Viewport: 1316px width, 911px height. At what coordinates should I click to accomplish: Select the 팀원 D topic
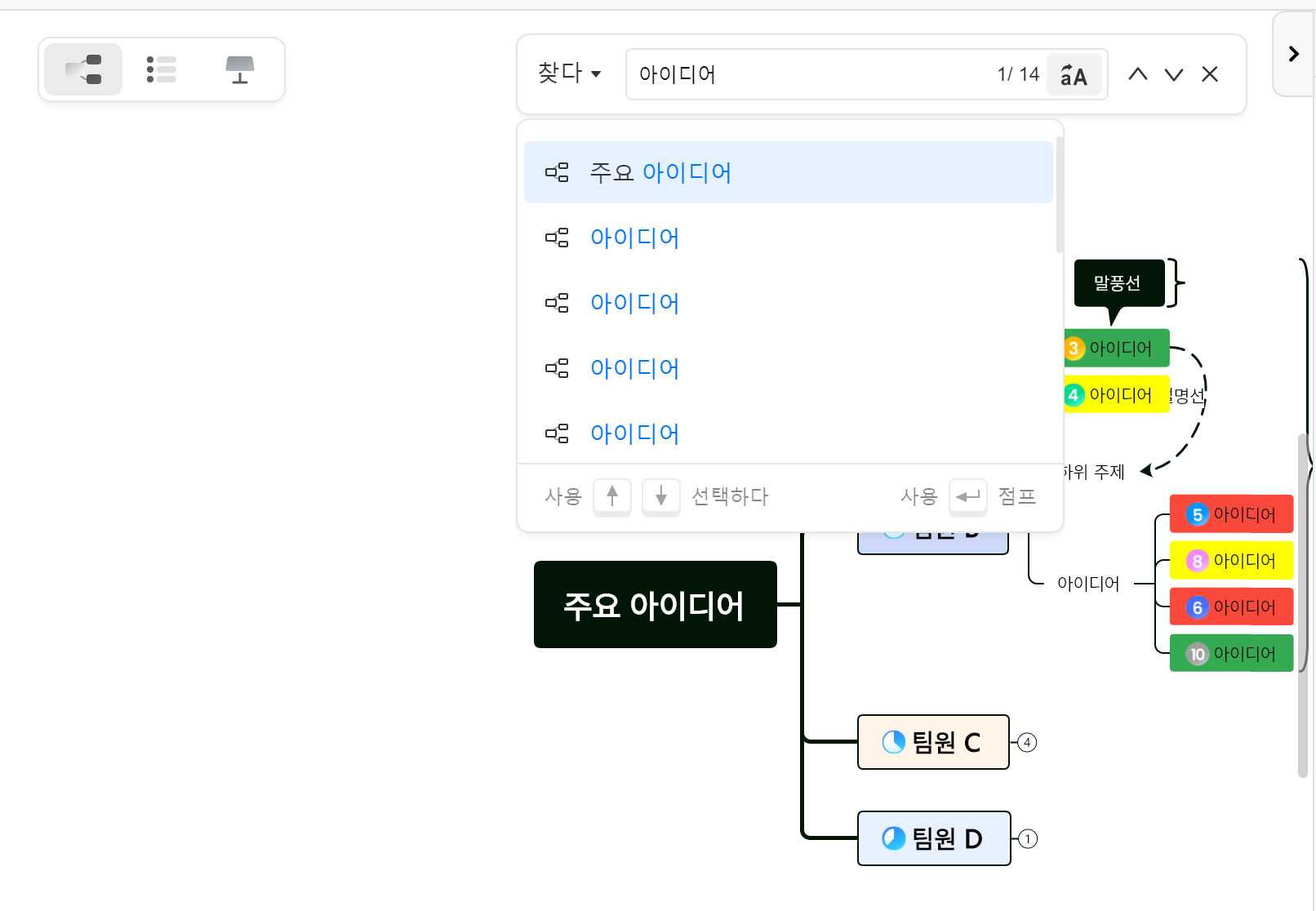pos(934,838)
